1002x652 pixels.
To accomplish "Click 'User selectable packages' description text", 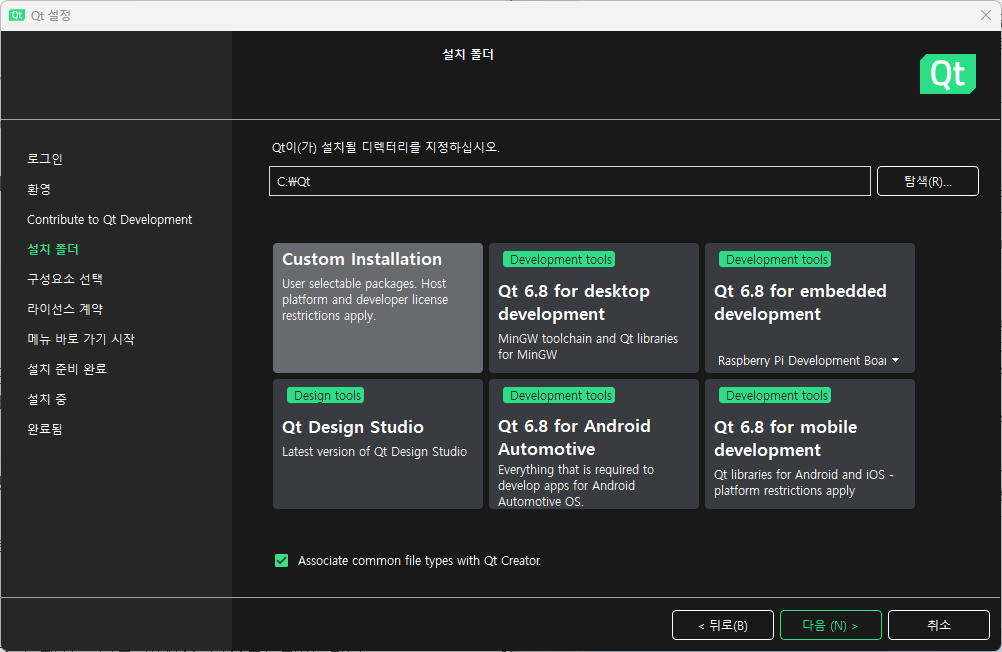I will [365, 300].
